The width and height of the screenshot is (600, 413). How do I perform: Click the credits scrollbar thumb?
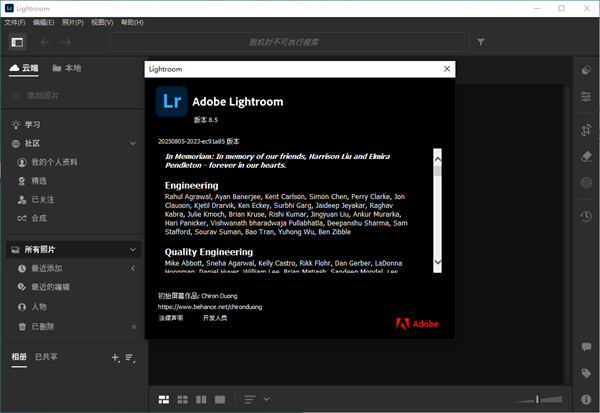click(437, 171)
